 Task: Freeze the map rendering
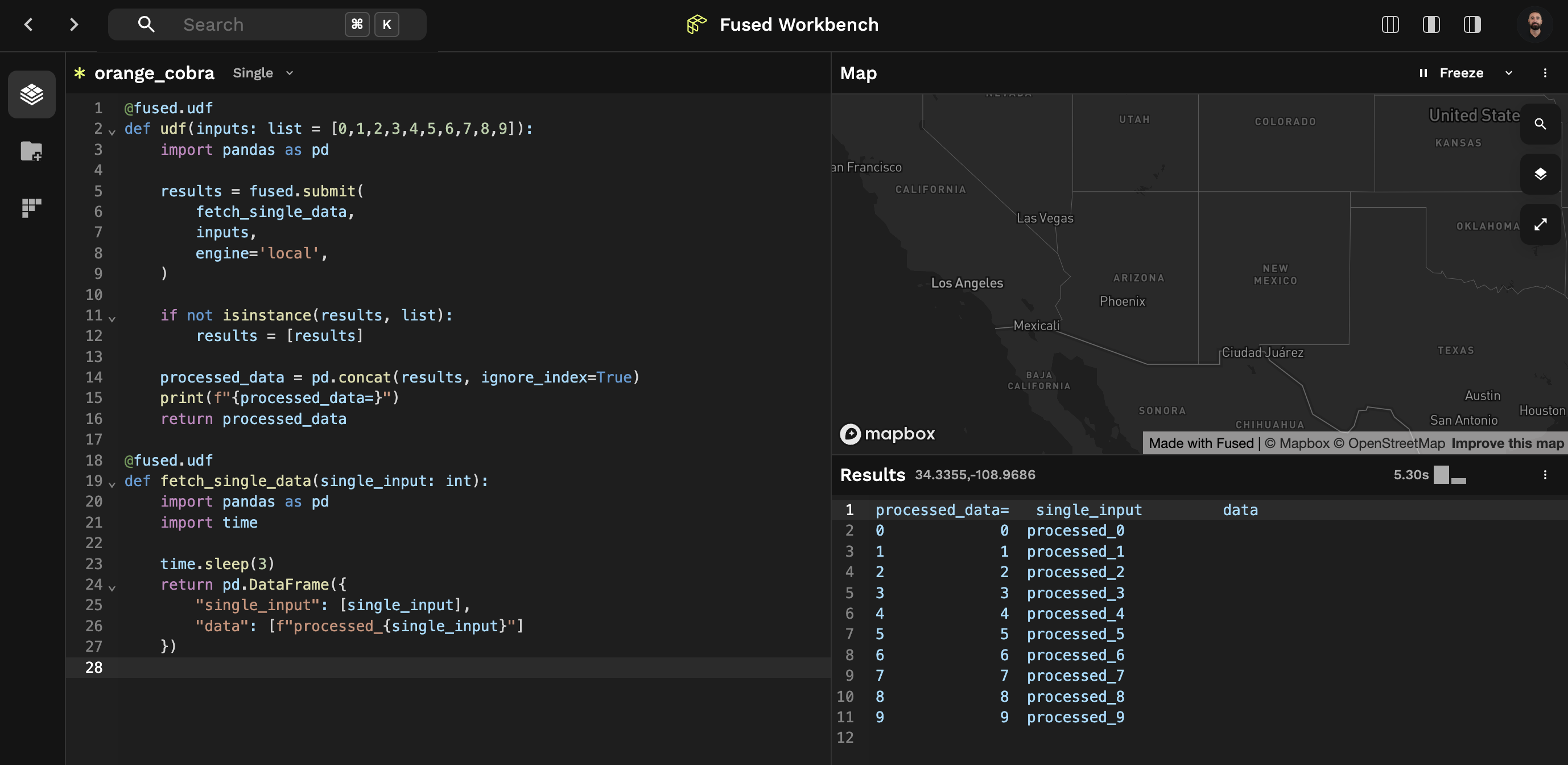pos(1451,73)
